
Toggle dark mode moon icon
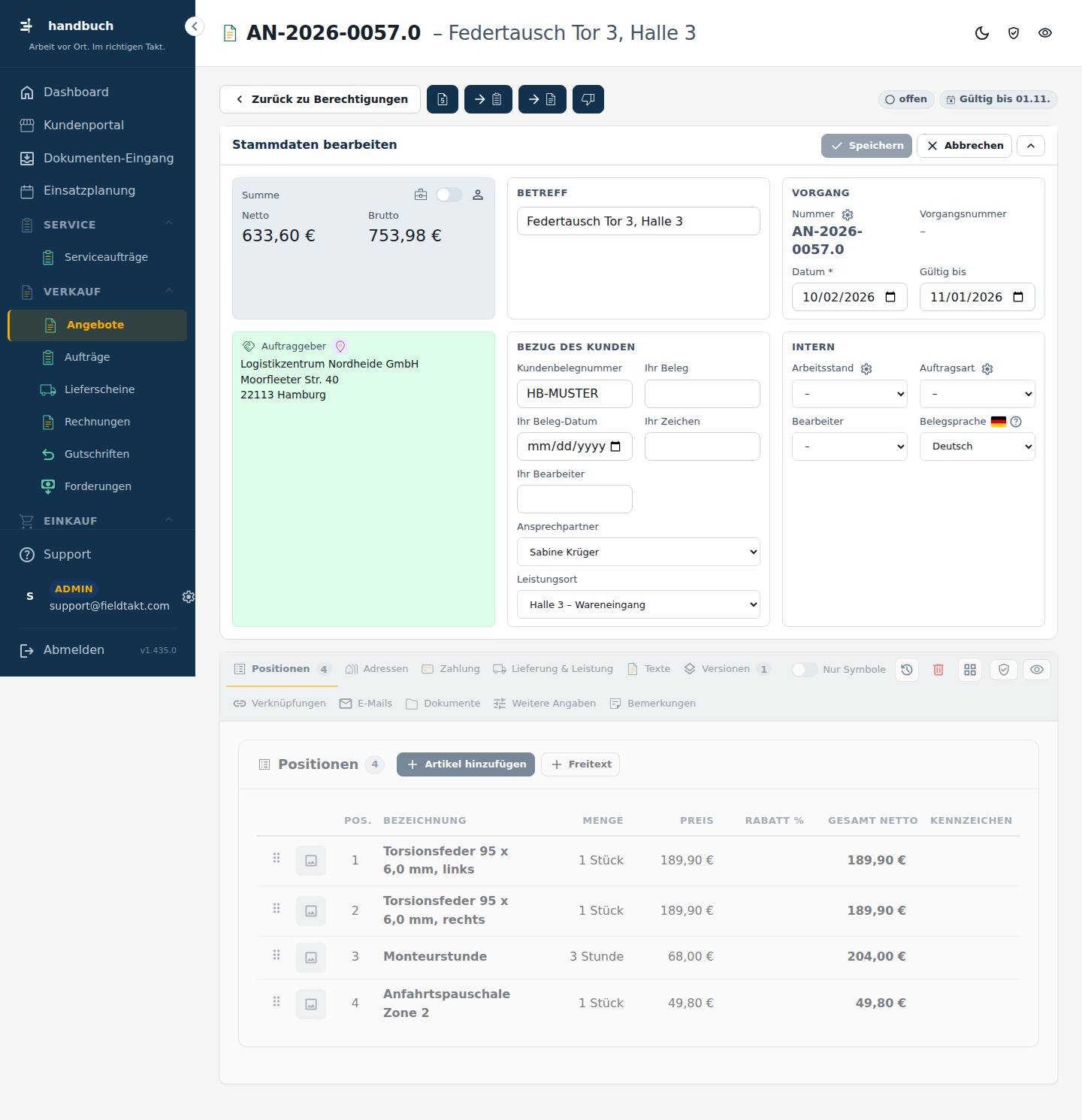point(982,33)
